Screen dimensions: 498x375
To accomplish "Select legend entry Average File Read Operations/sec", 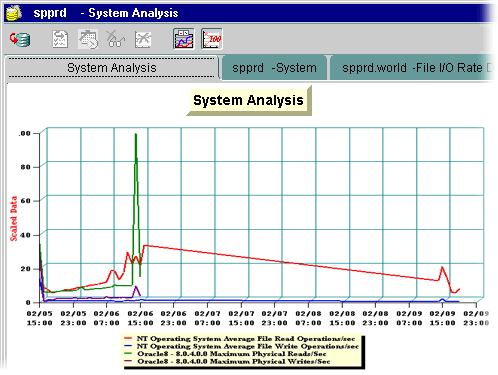I will (x=246, y=339).
